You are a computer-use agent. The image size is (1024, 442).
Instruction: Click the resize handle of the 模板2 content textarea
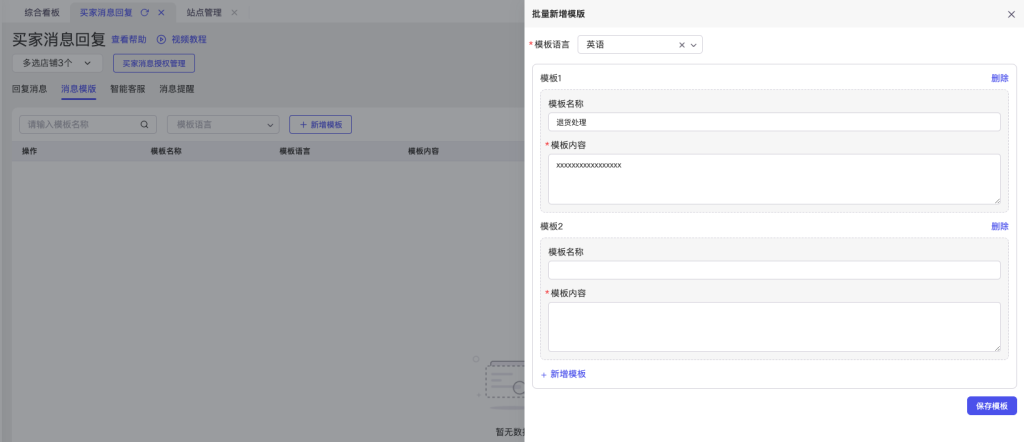coord(996,348)
